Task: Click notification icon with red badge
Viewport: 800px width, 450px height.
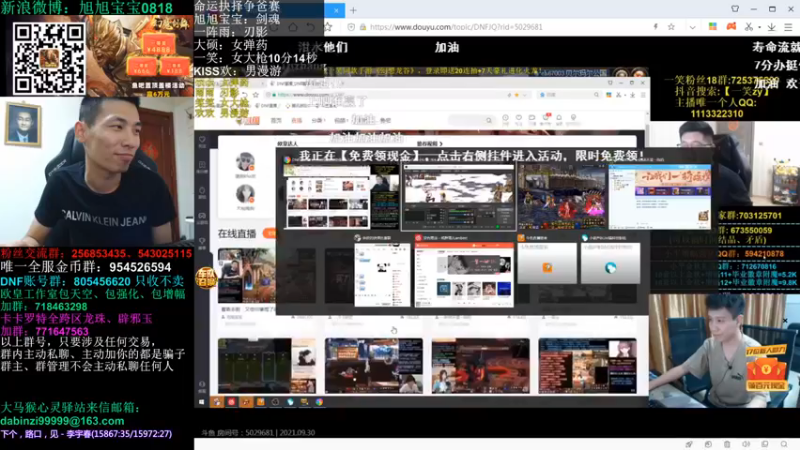Action: click(546, 119)
